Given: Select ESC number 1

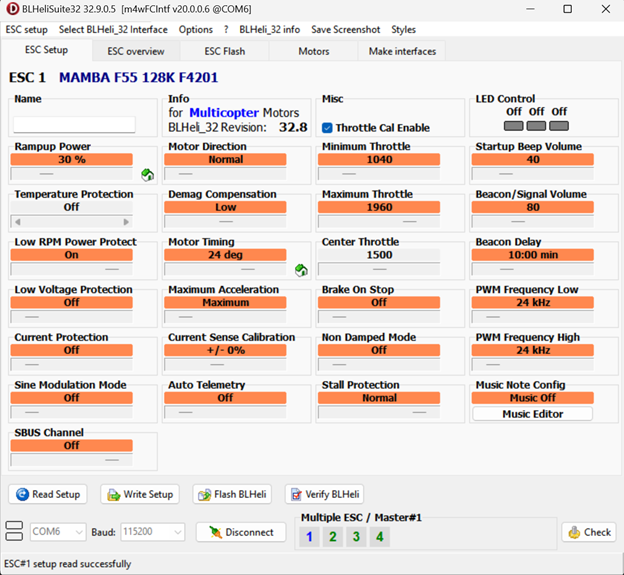Looking at the screenshot, I should coord(309,536).
